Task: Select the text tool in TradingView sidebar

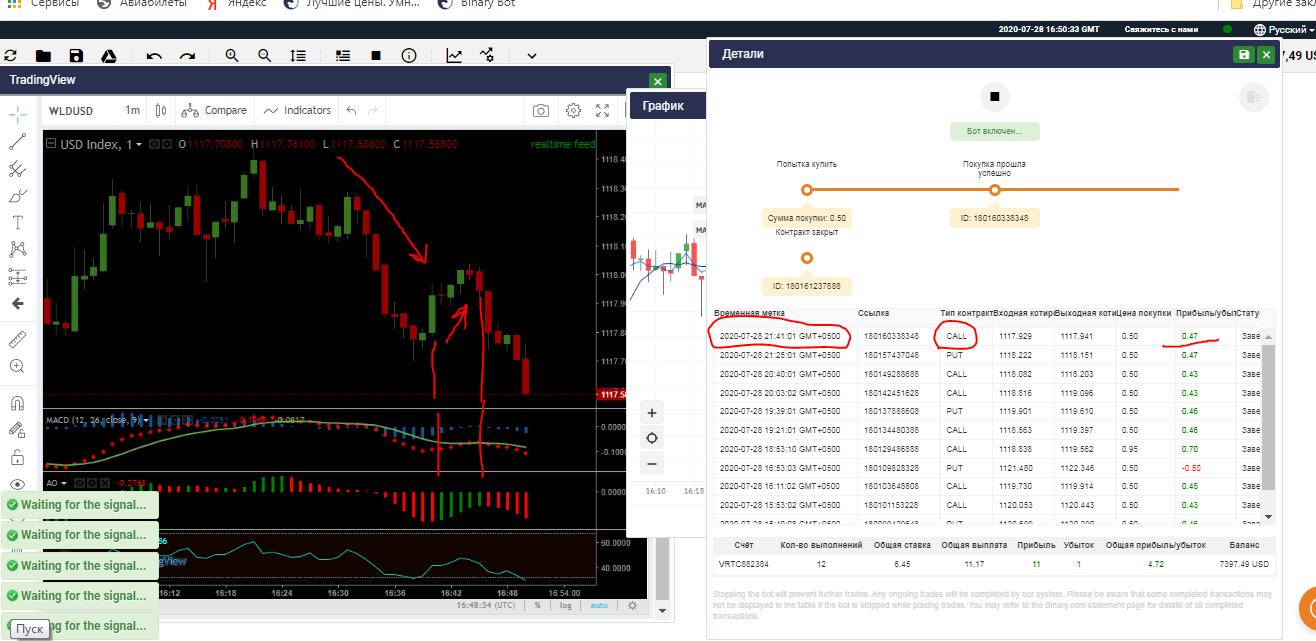Action: pos(17,222)
